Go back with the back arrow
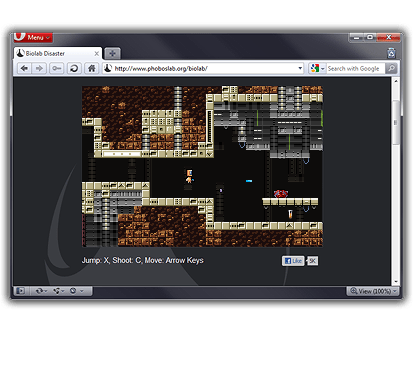The height and width of the screenshot is (390, 413). click(x=24, y=69)
